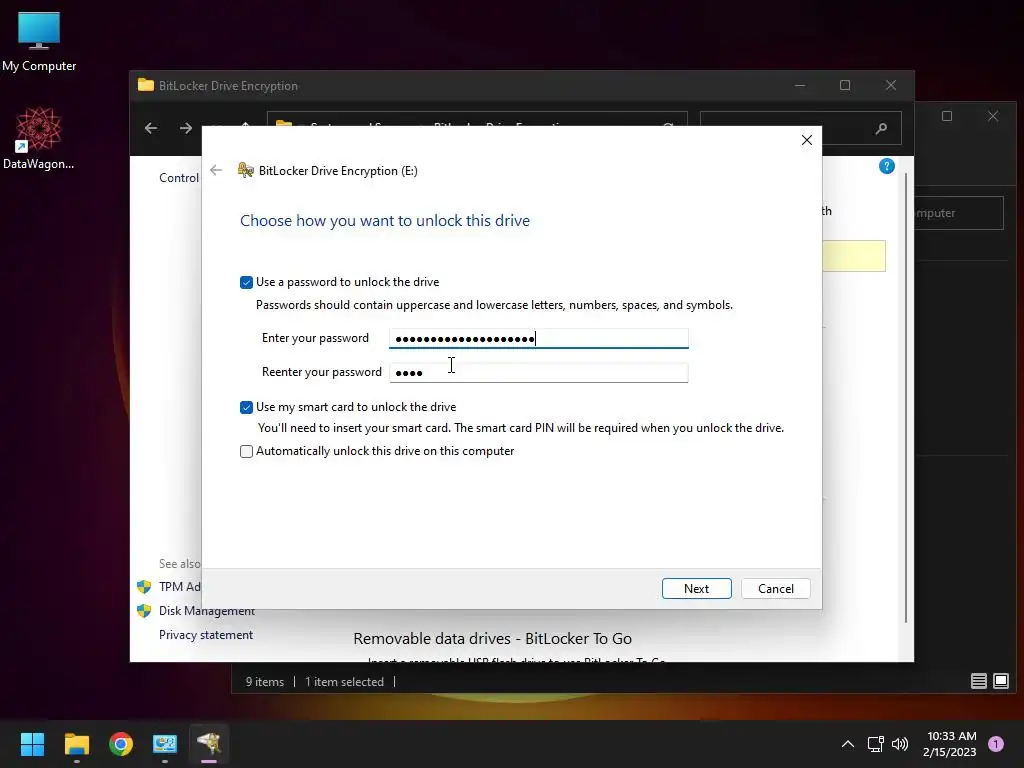The width and height of the screenshot is (1024, 768).
Task: Enable 'Automatically unlock this drive on this computer'
Action: (246, 451)
